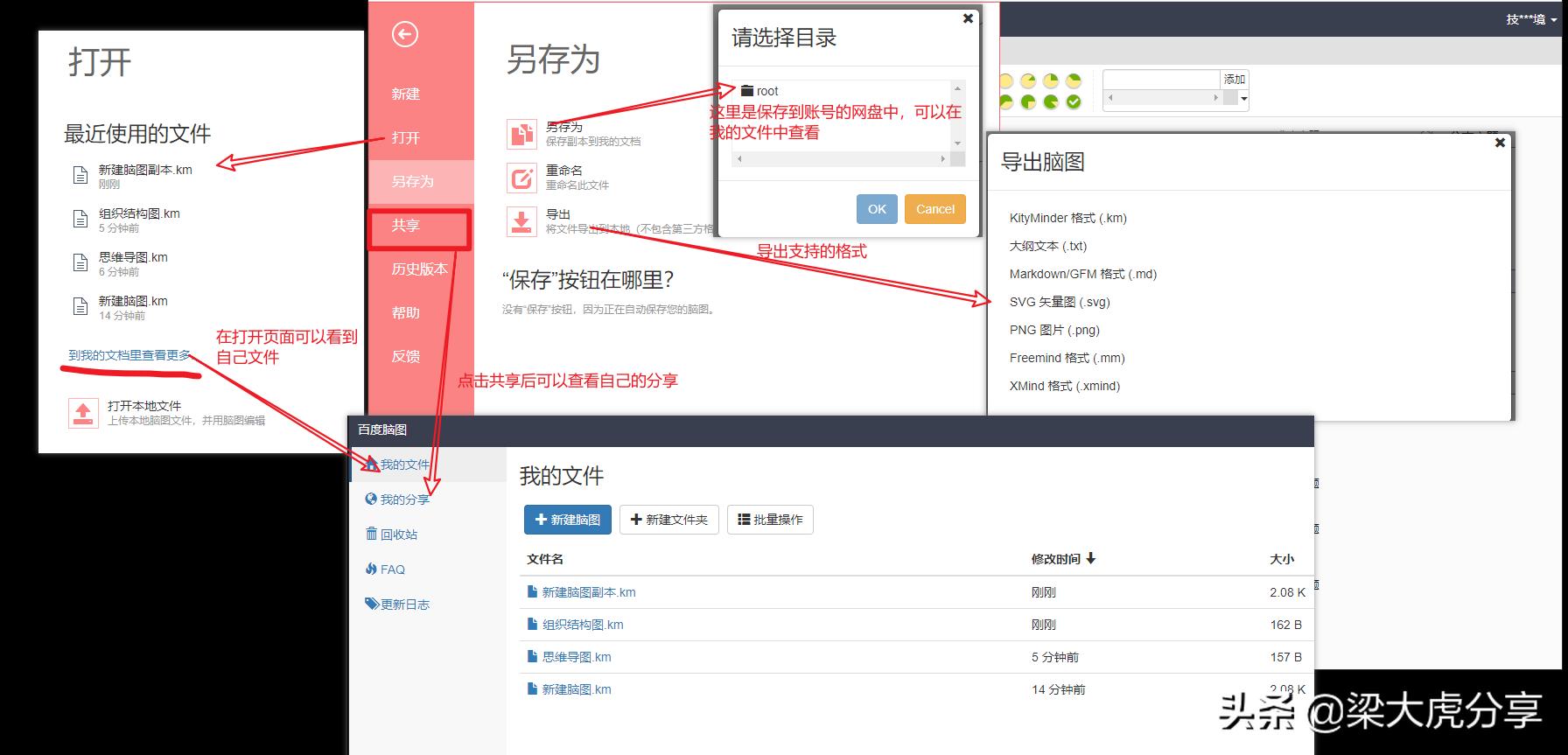
Task: Click the file icon in the 组织结构图.km table row
Action: click(532, 624)
